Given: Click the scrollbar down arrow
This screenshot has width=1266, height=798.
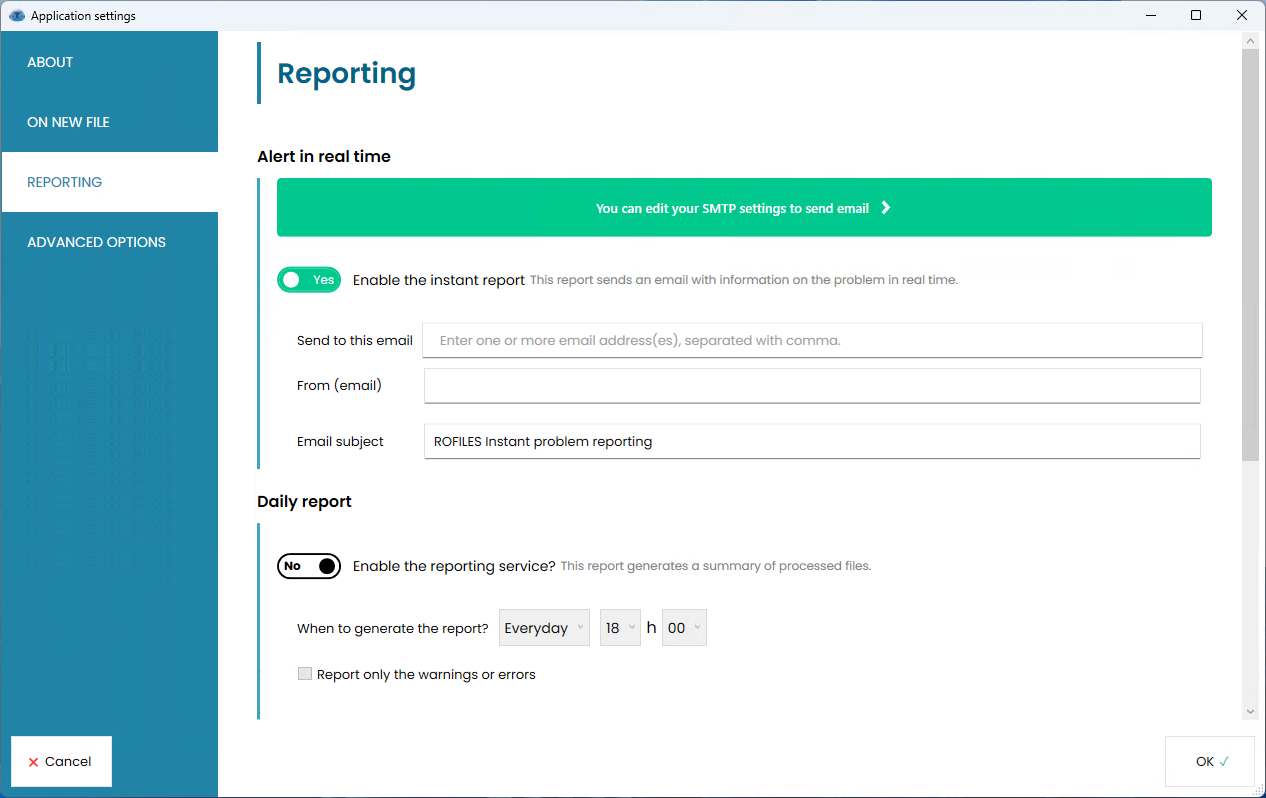Looking at the screenshot, I should point(1250,711).
